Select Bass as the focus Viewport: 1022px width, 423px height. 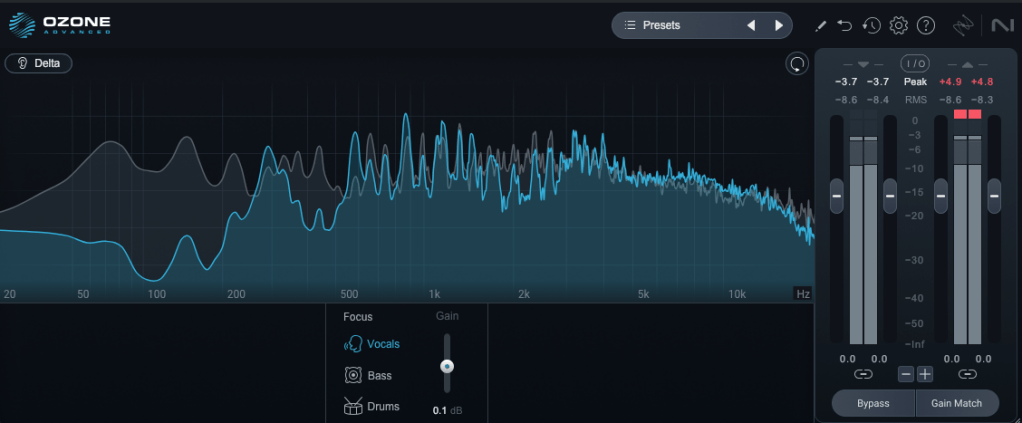click(368, 376)
